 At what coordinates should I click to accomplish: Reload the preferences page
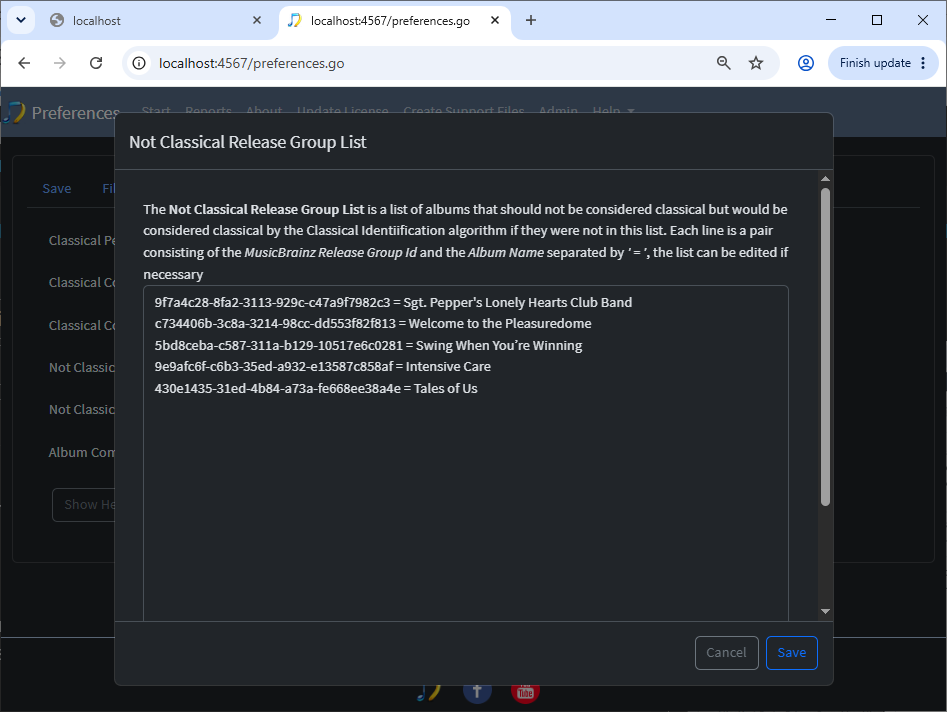96,63
